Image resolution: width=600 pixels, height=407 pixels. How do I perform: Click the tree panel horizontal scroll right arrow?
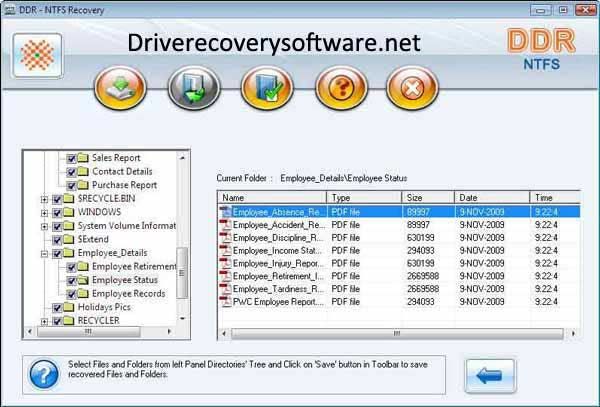[170, 332]
